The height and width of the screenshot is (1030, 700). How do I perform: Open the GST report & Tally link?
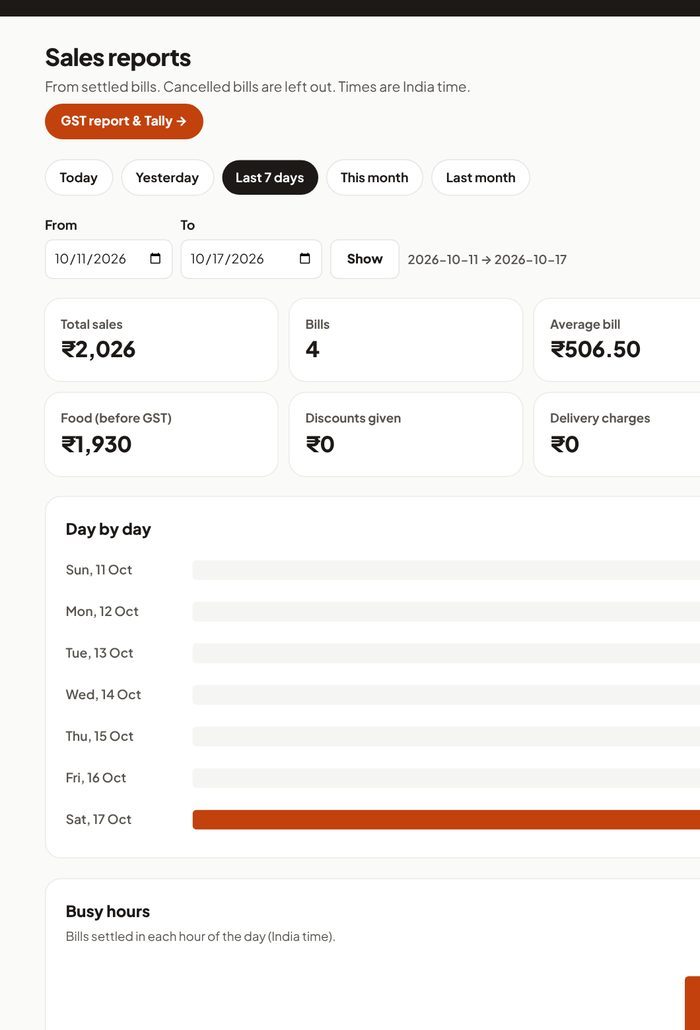123,122
